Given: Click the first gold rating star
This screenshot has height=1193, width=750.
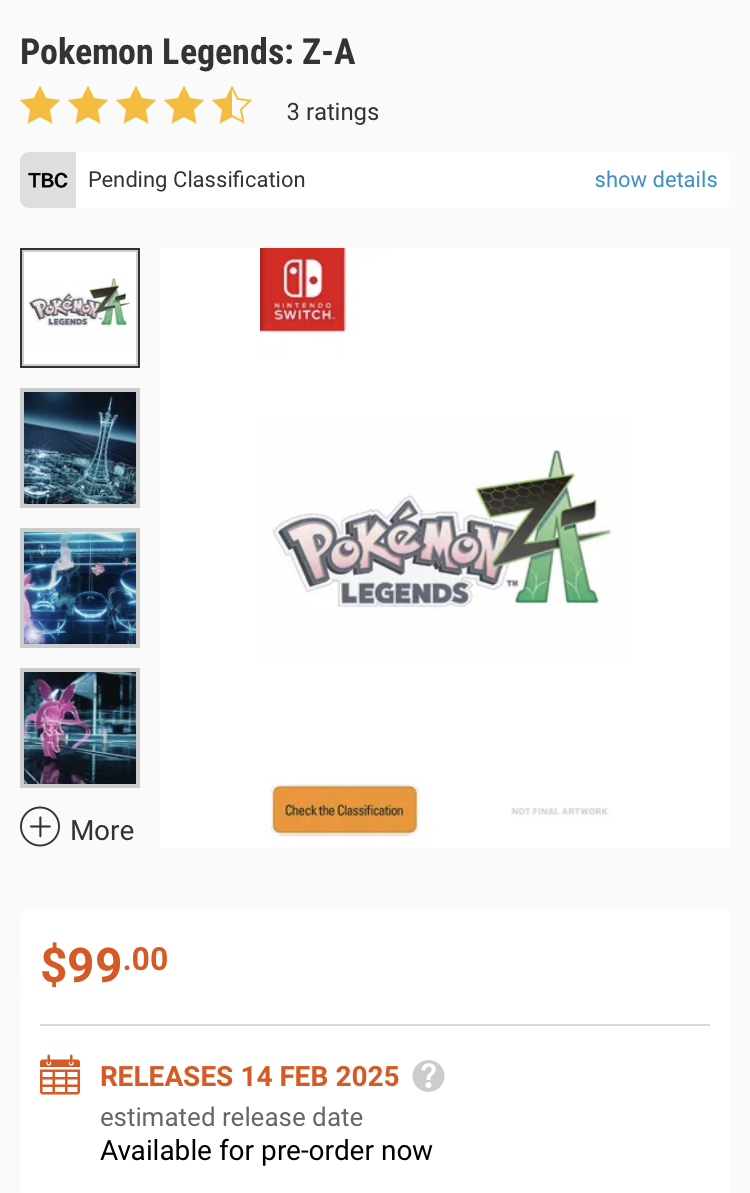Looking at the screenshot, I should pyautogui.click(x=40, y=105).
